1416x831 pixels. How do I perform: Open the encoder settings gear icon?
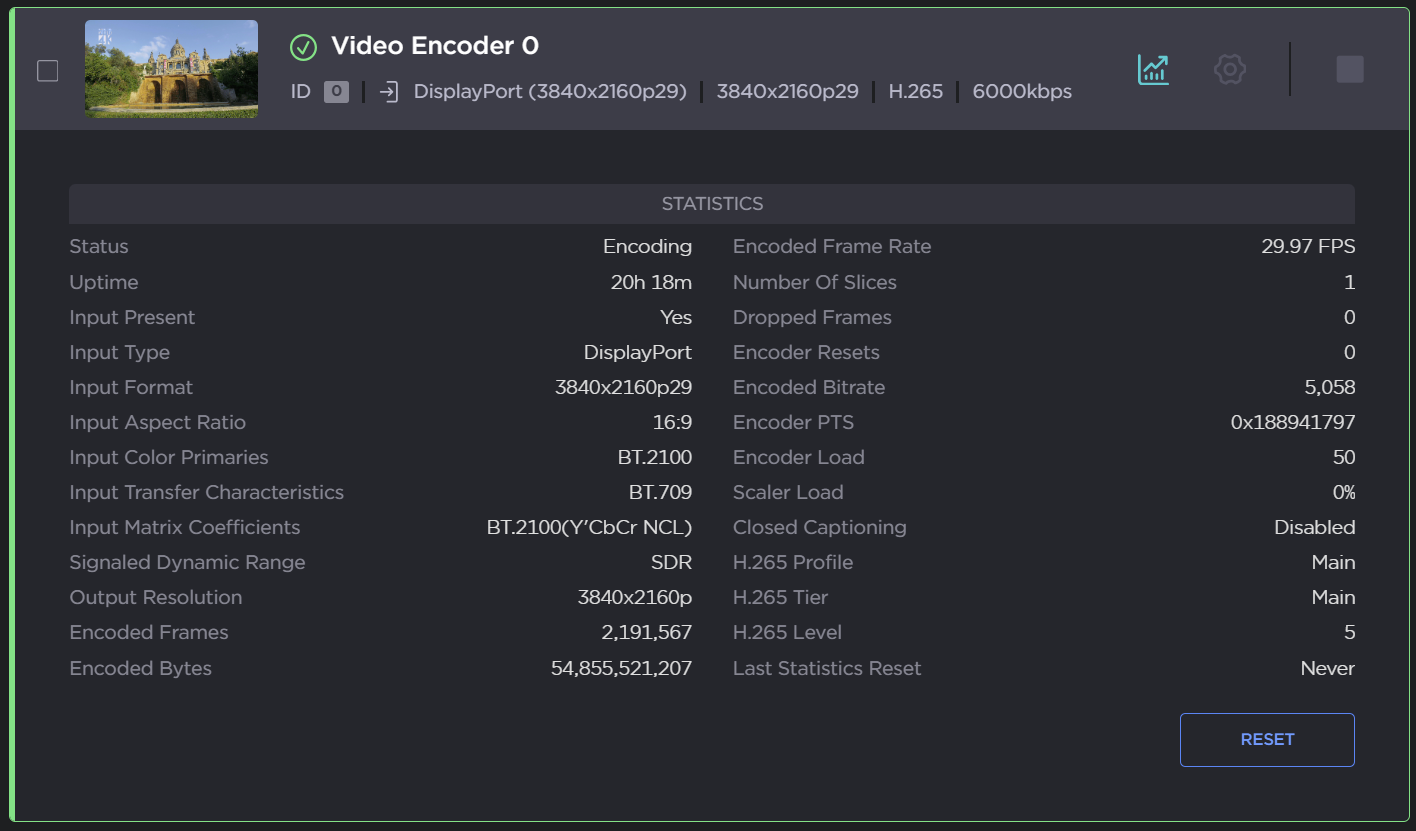1229,69
